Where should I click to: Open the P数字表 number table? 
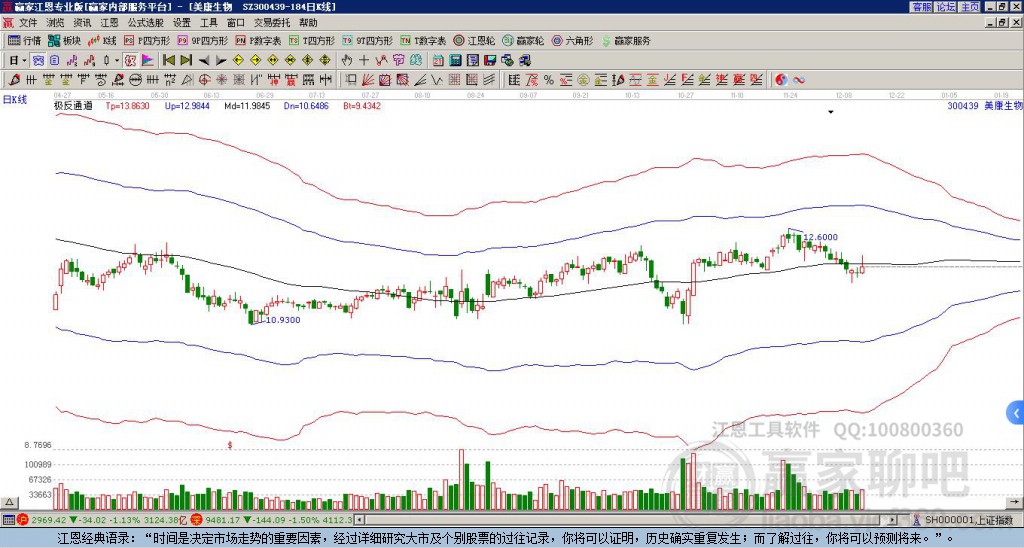point(258,40)
